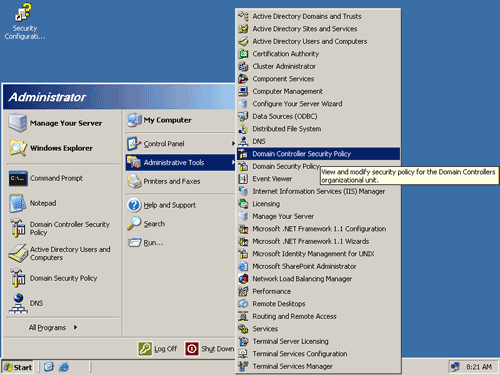Viewport: 500px width, 375px height.
Task: Open pinned Active Directory Users and Computers
Action: click(x=62, y=253)
